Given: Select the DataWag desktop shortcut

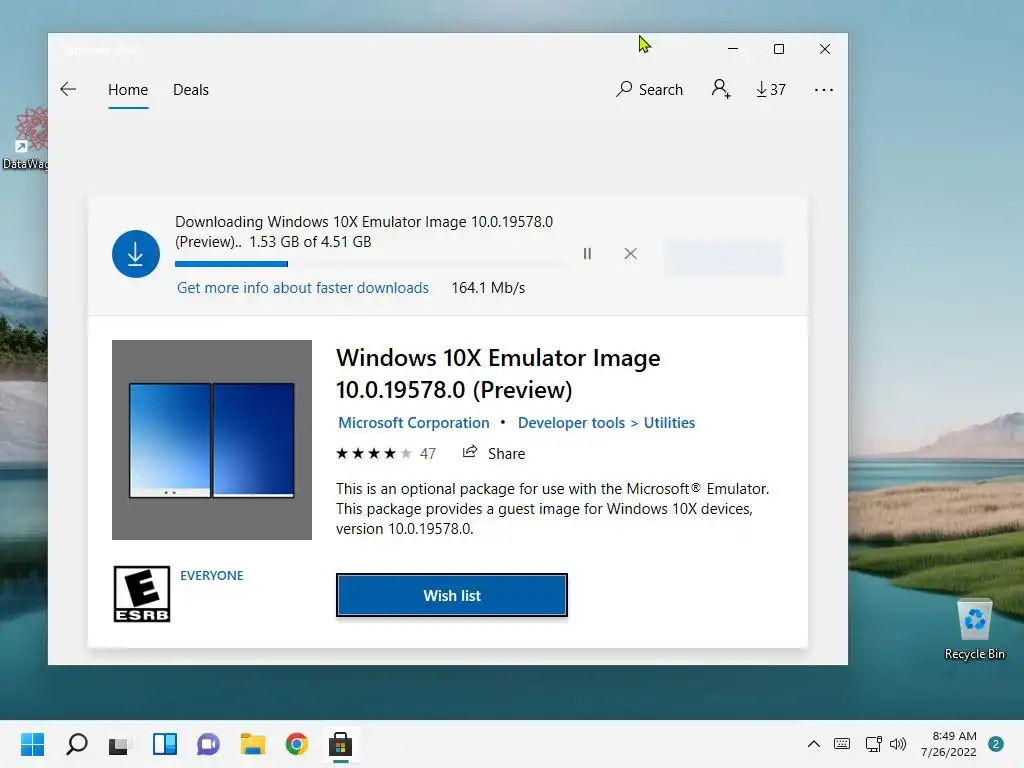Looking at the screenshot, I should 25,138.
